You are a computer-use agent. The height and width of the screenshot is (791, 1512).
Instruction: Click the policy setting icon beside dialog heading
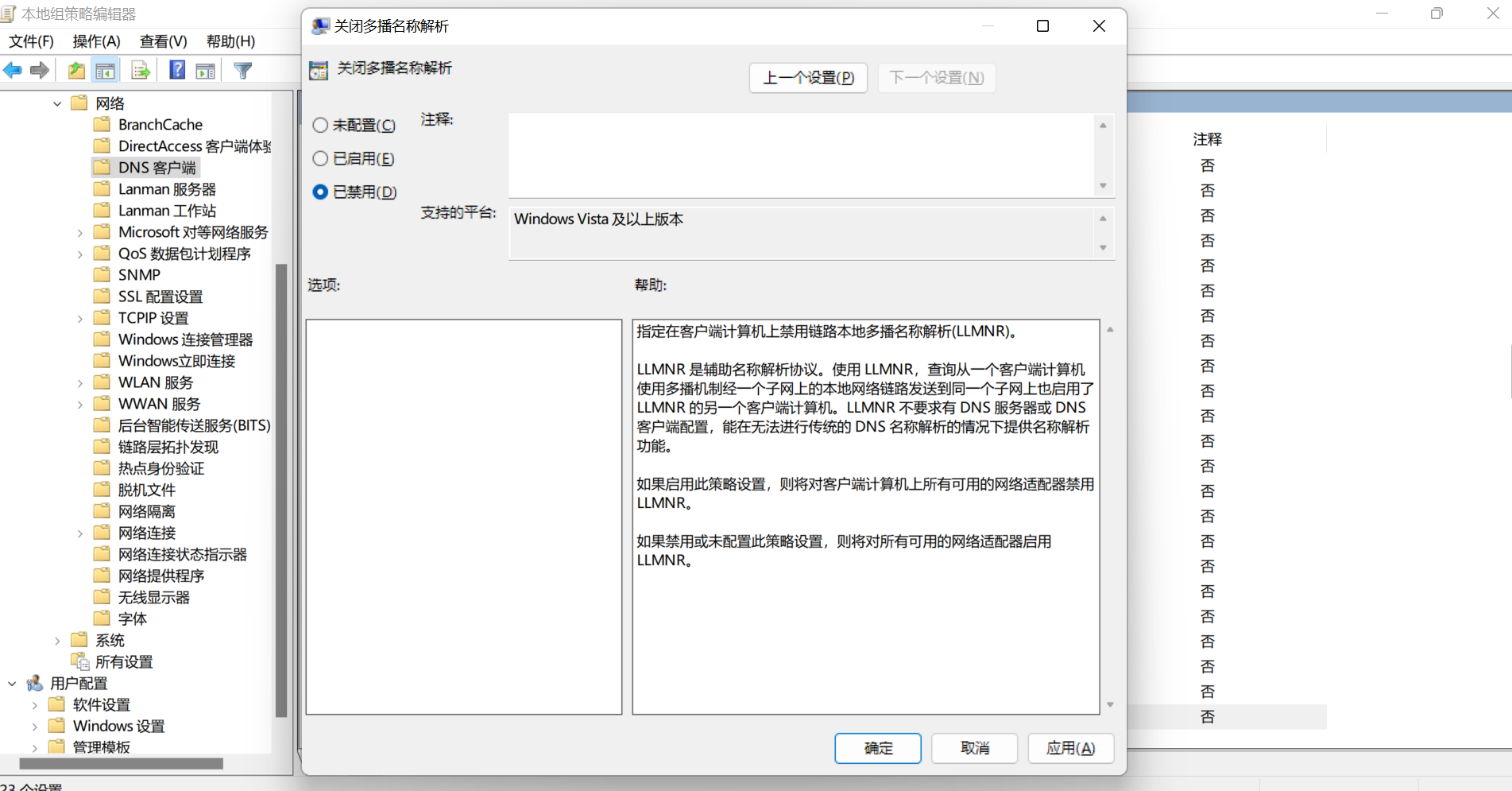(x=319, y=71)
